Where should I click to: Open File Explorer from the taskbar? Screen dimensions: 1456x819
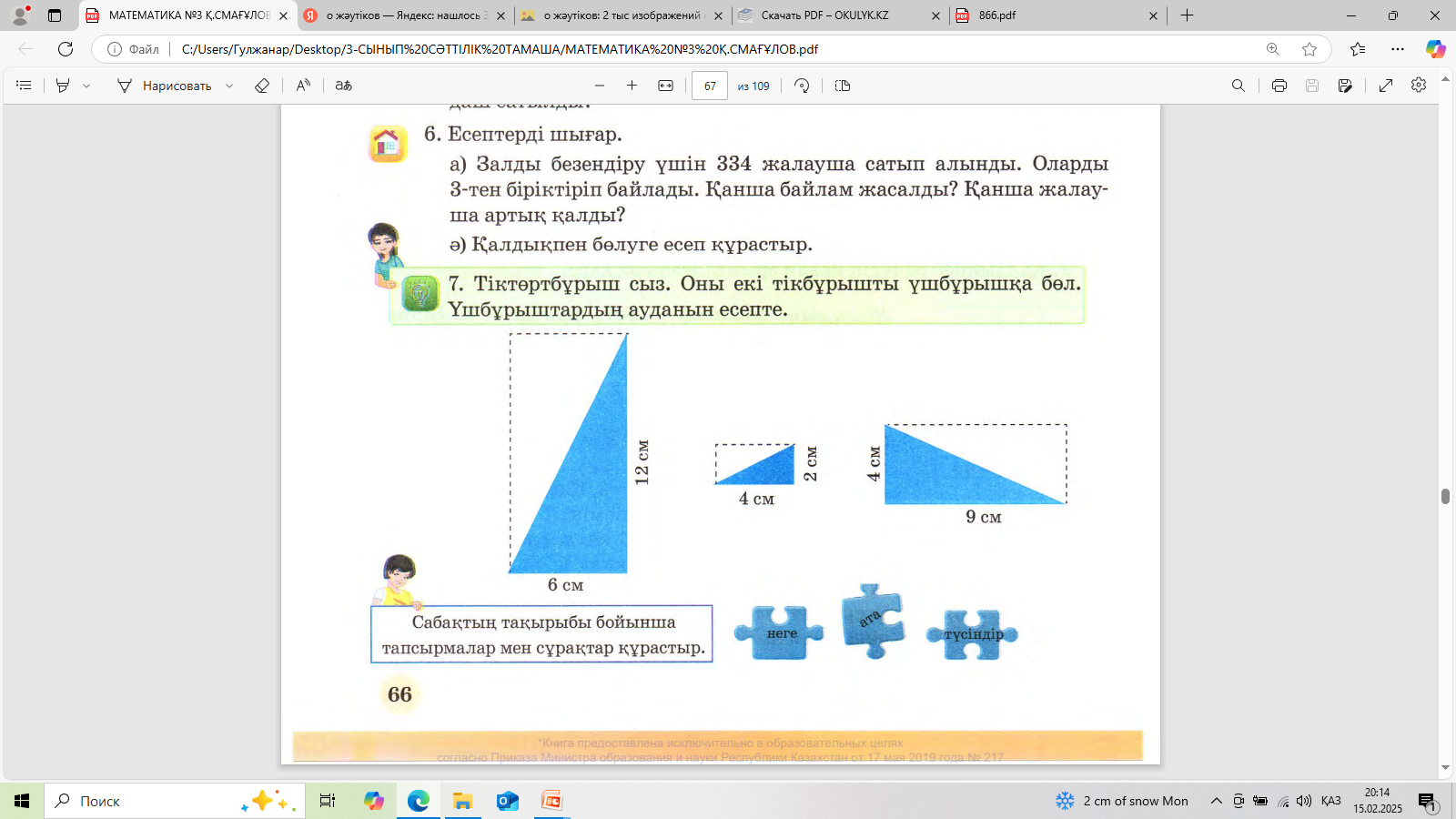point(463,801)
